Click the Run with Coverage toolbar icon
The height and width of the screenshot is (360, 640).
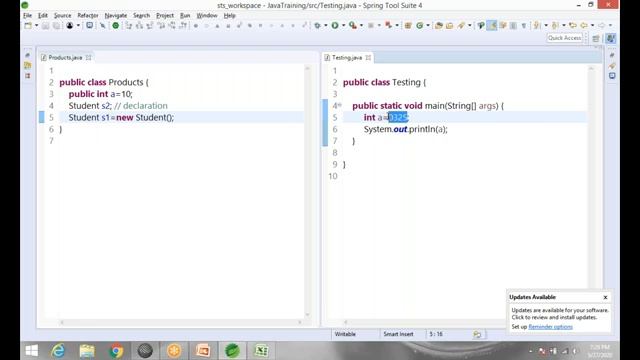[353, 25]
